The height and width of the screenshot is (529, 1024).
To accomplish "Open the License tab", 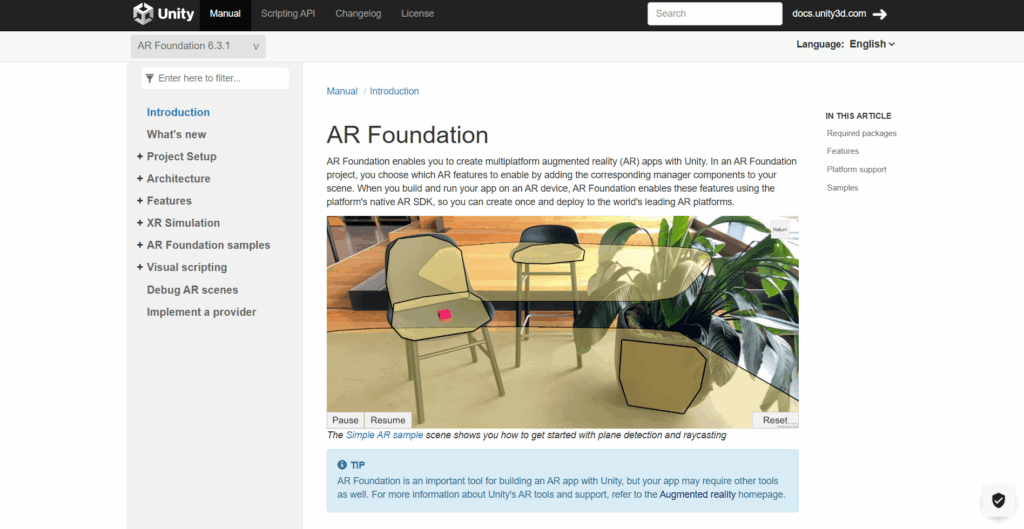I will 417,13.
